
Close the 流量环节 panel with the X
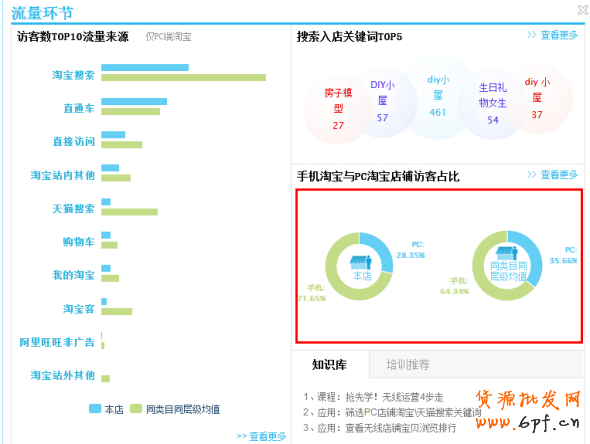coord(583,10)
